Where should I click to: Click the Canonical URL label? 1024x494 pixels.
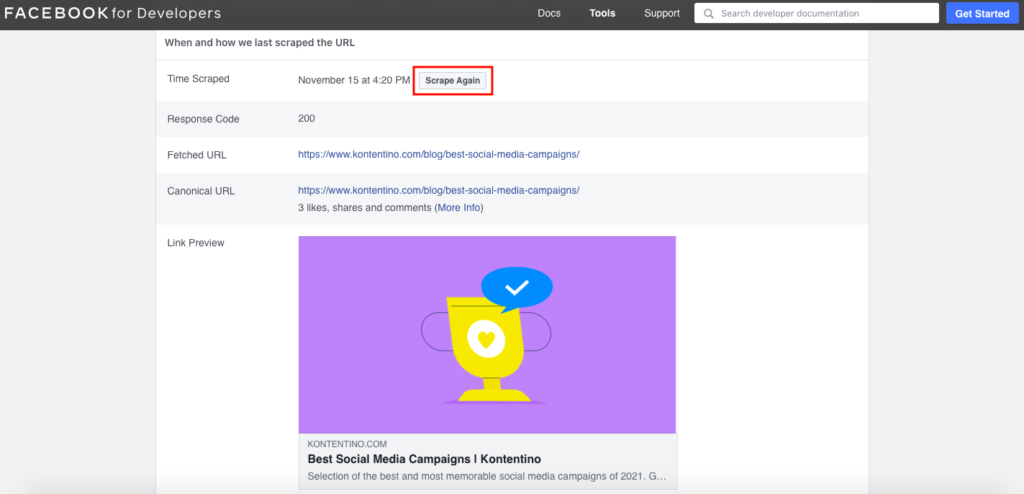[200, 191]
